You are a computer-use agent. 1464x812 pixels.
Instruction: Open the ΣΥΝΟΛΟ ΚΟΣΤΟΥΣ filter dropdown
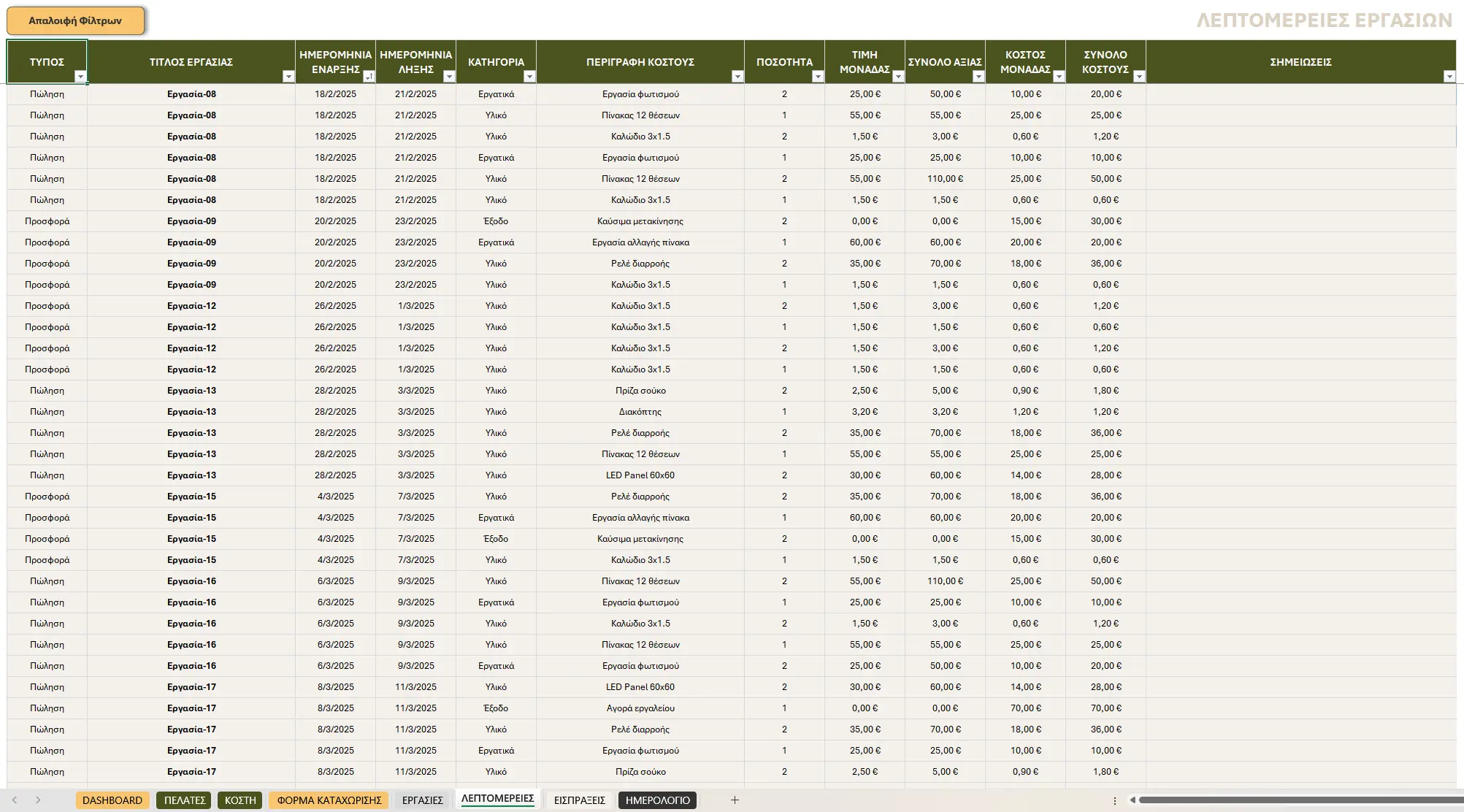pos(1139,77)
